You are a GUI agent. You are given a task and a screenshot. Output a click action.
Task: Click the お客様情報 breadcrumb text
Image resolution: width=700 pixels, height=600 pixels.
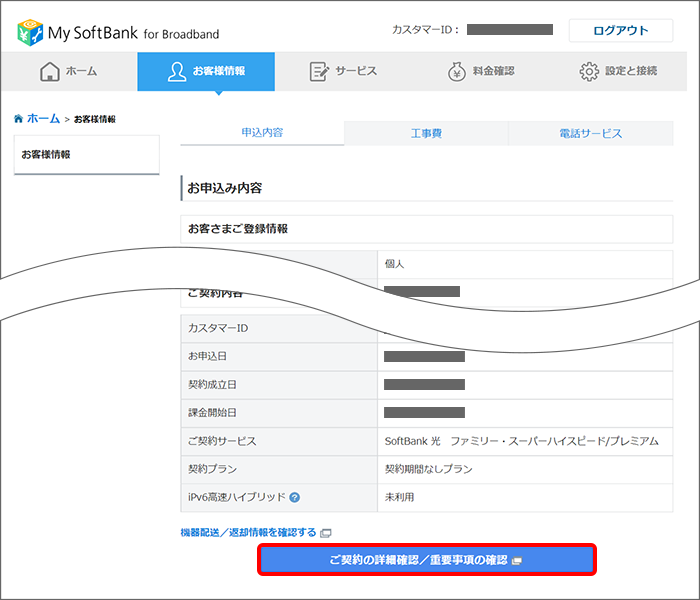pyautogui.click(x=95, y=119)
